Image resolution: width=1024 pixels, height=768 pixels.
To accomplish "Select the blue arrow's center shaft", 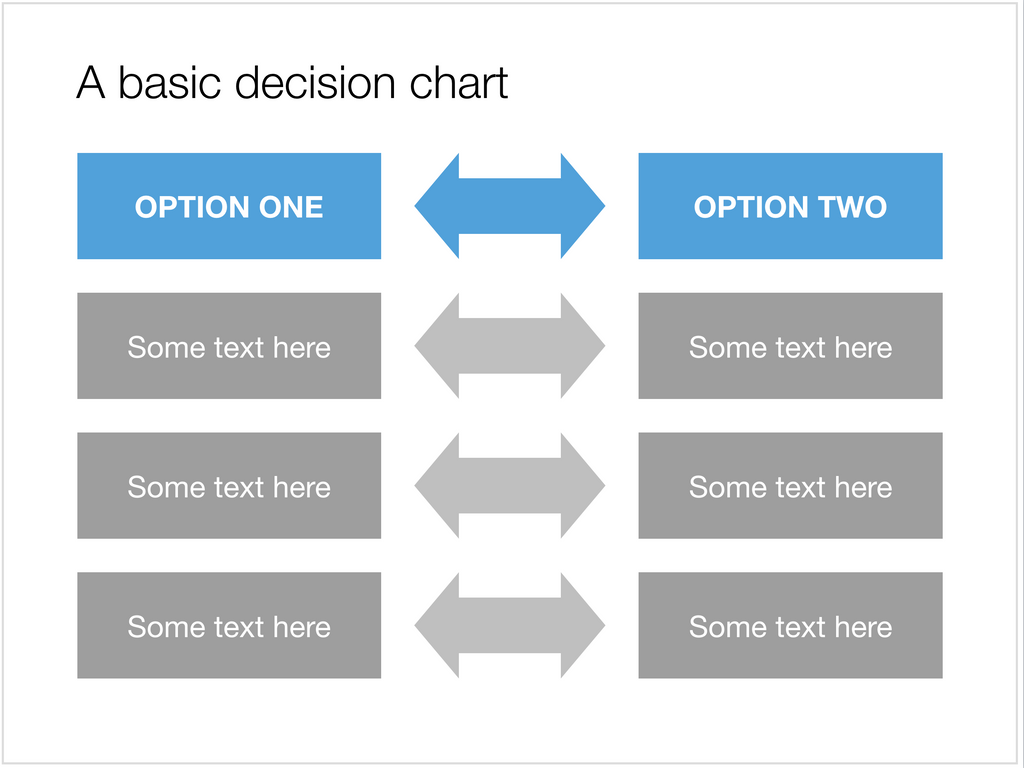I will 510,206.
